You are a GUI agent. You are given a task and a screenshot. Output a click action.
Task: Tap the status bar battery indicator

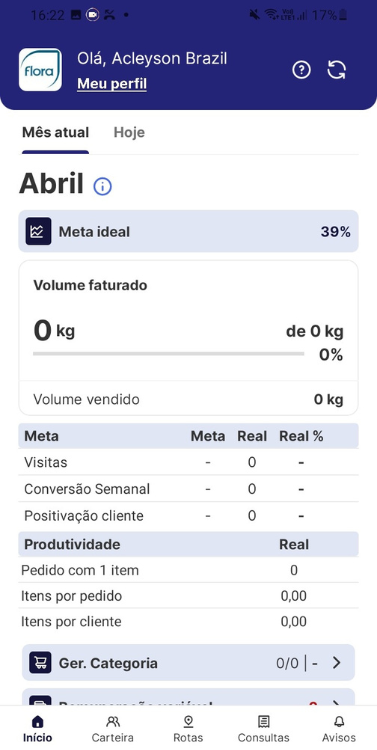pos(343,15)
